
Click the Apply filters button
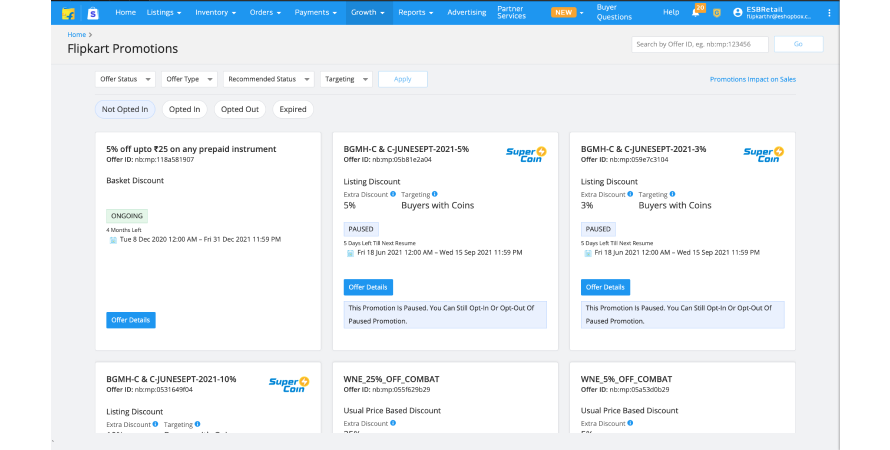pos(402,79)
